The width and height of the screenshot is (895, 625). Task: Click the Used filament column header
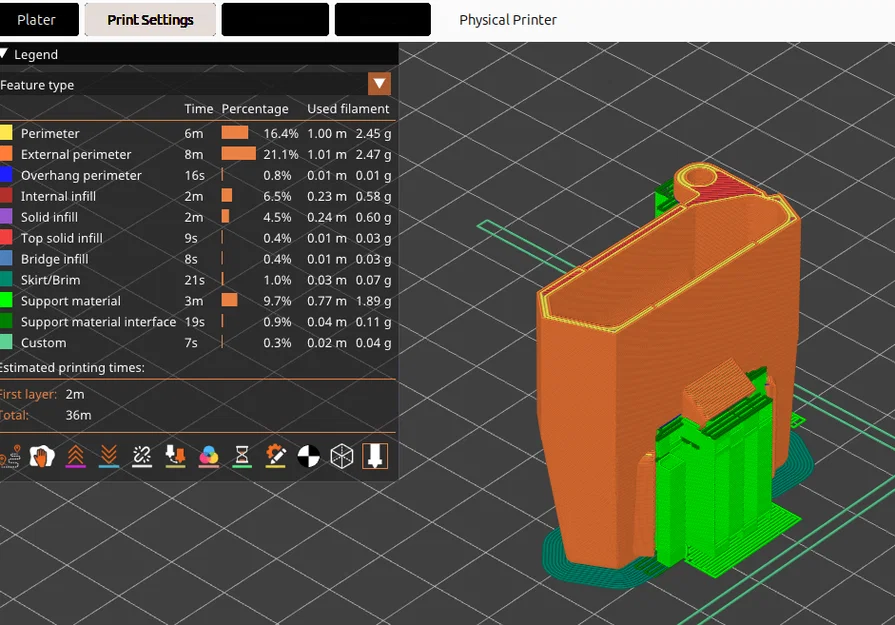point(348,108)
